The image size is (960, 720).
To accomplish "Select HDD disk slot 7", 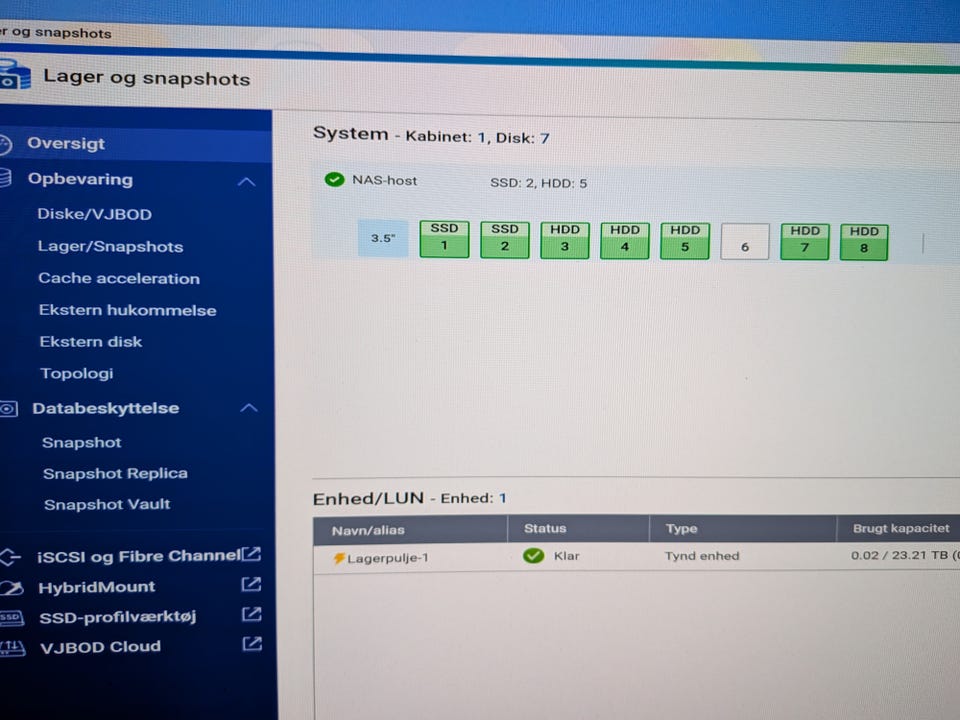I will point(804,242).
